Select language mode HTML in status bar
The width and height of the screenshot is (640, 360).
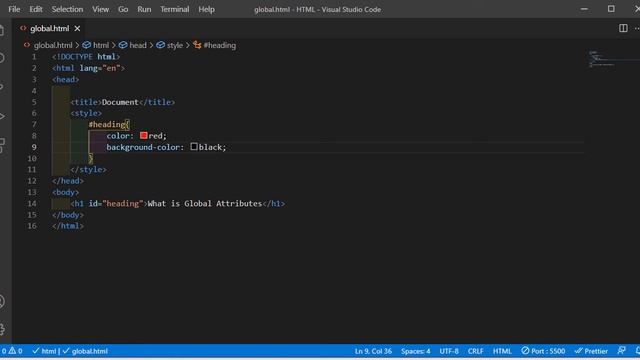click(x=502, y=351)
